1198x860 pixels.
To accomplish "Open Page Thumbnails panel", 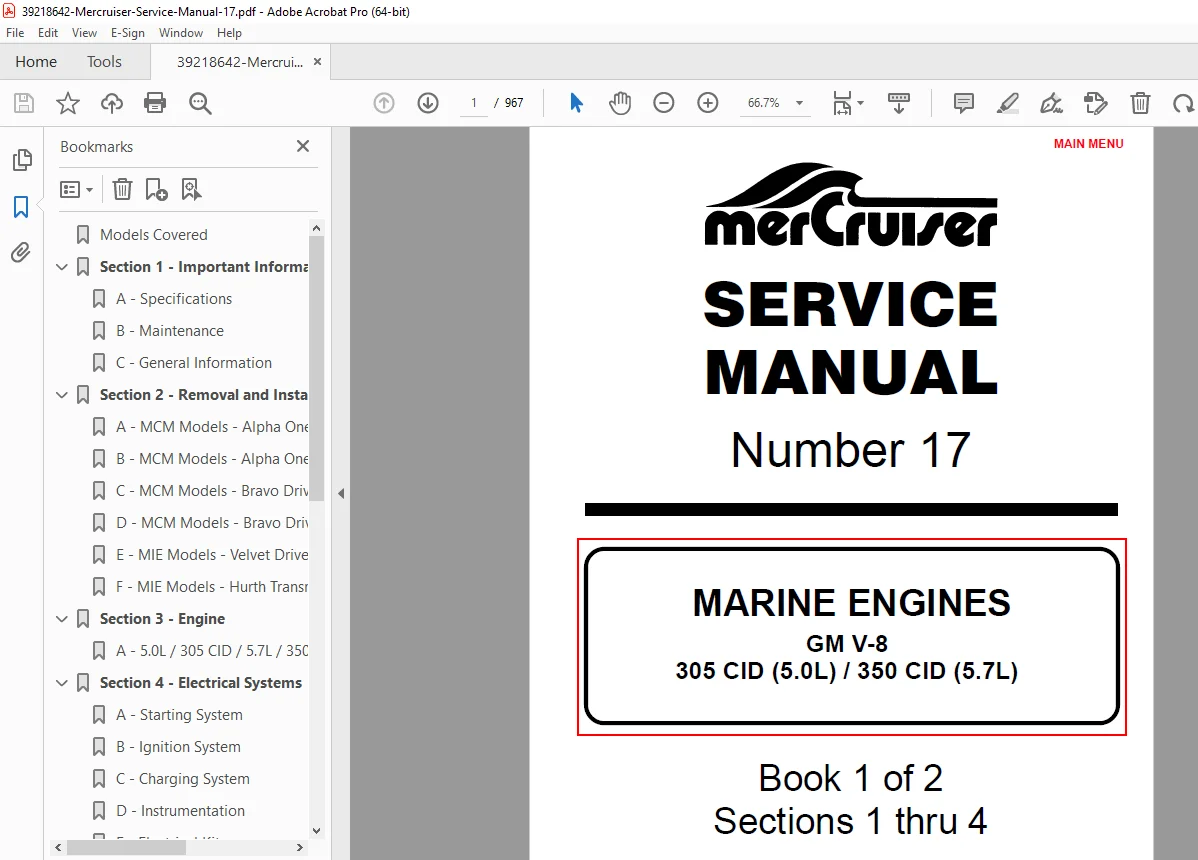I will (22, 160).
